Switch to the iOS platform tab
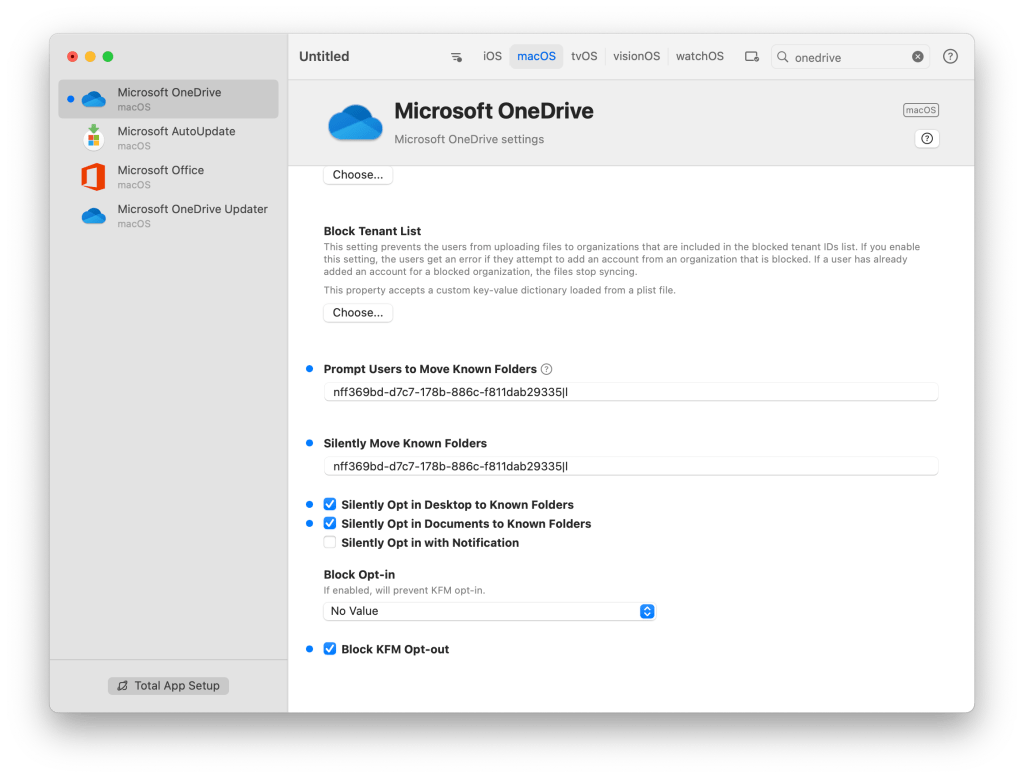This screenshot has height=778, width=1024. (492, 57)
